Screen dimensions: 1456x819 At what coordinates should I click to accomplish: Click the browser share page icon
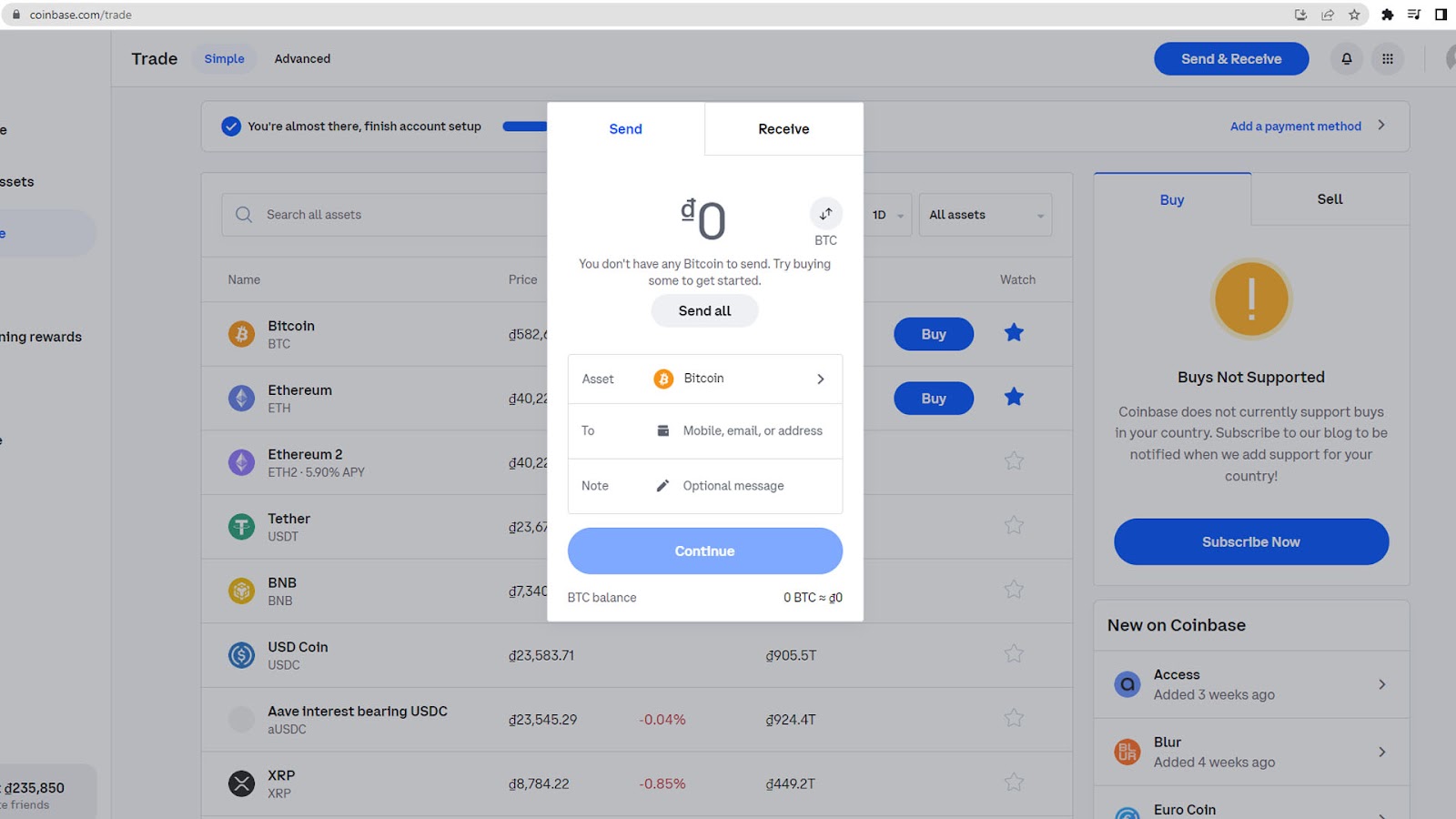pyautogui.click(x=1328, y=15)
